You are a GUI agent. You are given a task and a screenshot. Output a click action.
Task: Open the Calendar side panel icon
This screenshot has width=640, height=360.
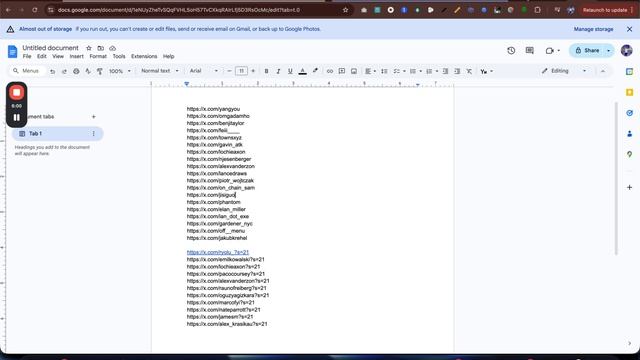coord(629,71)
